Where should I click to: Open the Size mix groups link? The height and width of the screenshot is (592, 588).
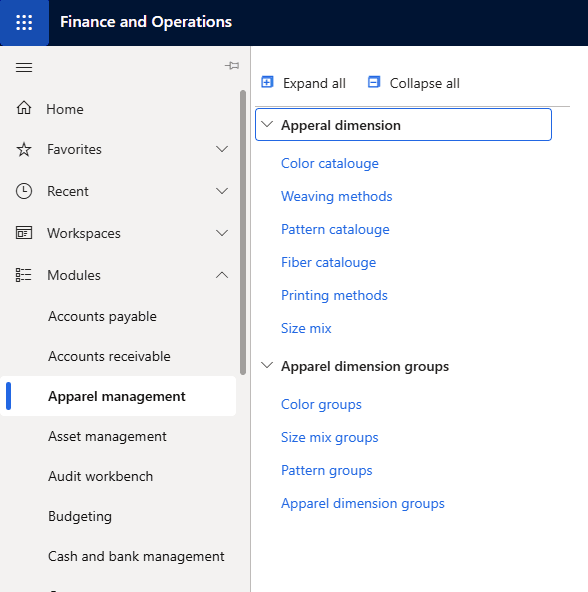330,437
